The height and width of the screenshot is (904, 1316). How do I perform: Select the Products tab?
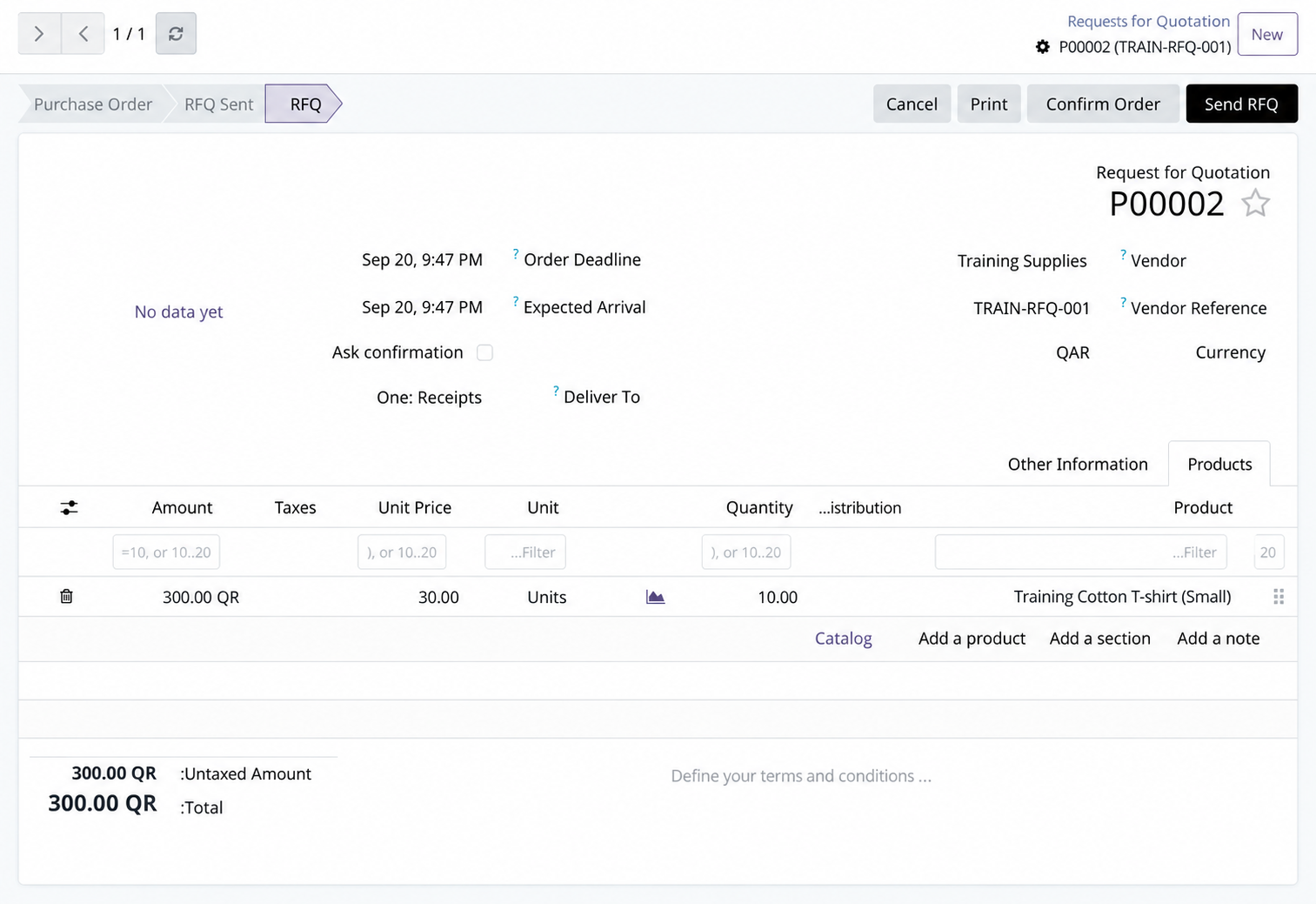(1219, 464)
